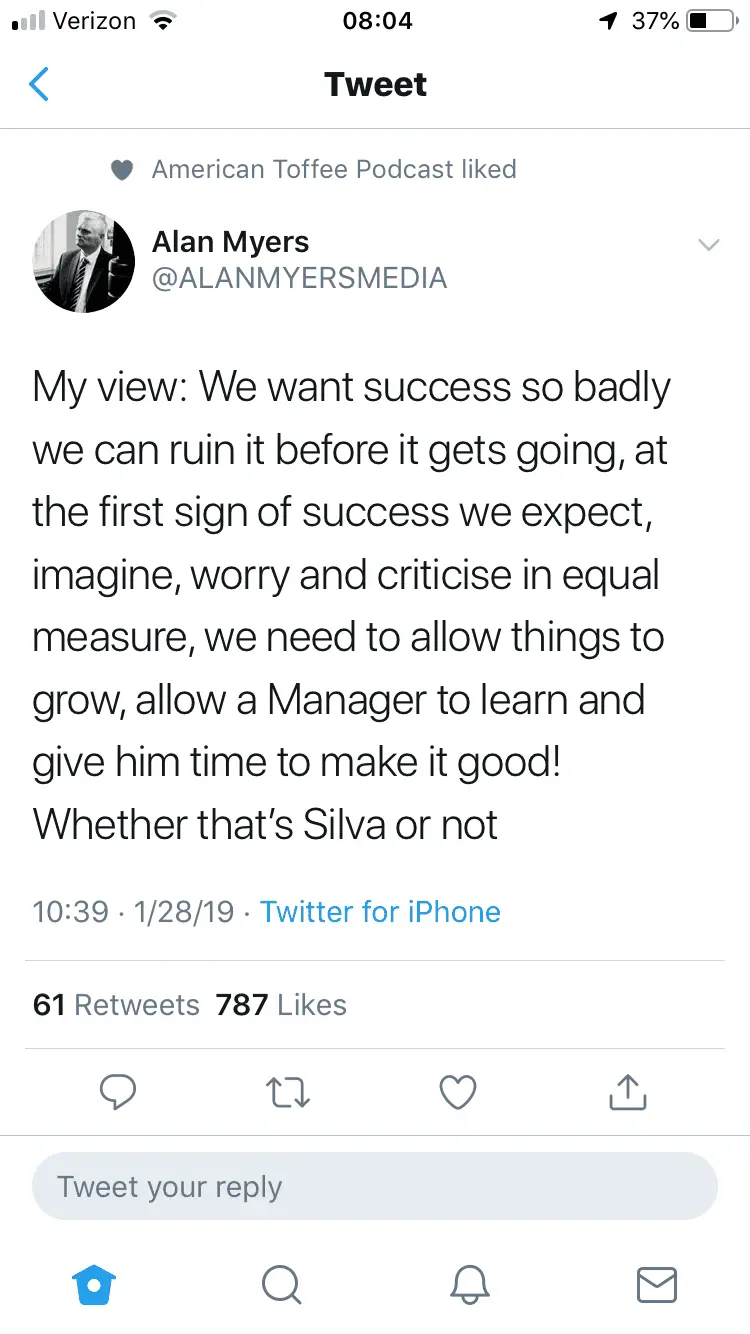
Task: Open Alan Myers' profile picture
Action: [84, 262]
